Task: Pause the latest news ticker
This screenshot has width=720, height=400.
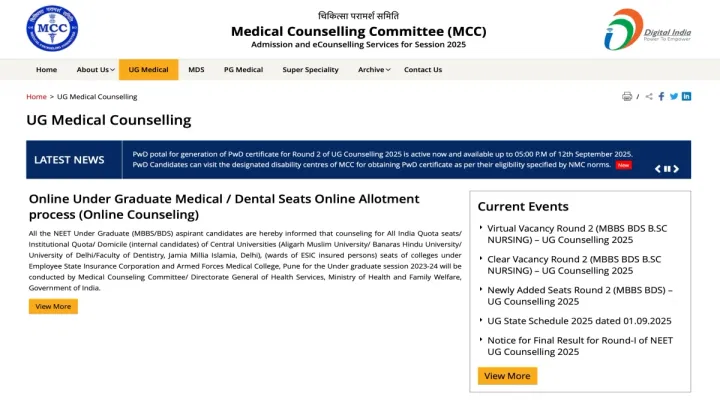Action: click(x=667, y=169)
